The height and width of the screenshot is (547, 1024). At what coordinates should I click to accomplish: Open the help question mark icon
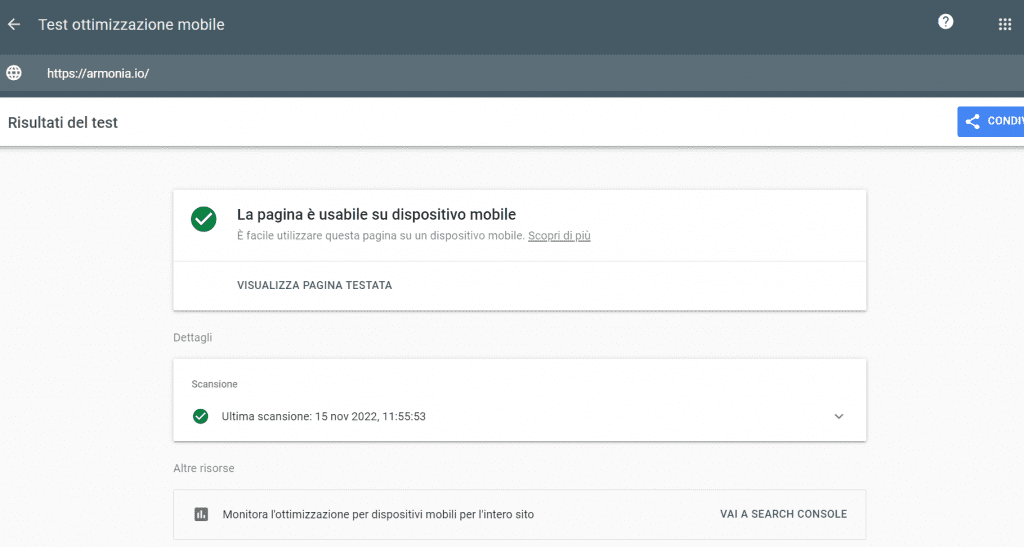pos(945,22)
